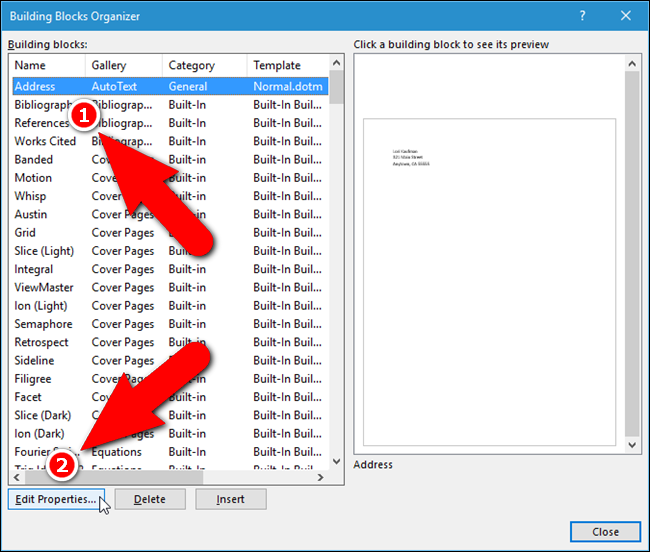The width and height of the screenshot is (650, 552).
Task: Click list scrollbar up arrow
Action: click(337, 63)
